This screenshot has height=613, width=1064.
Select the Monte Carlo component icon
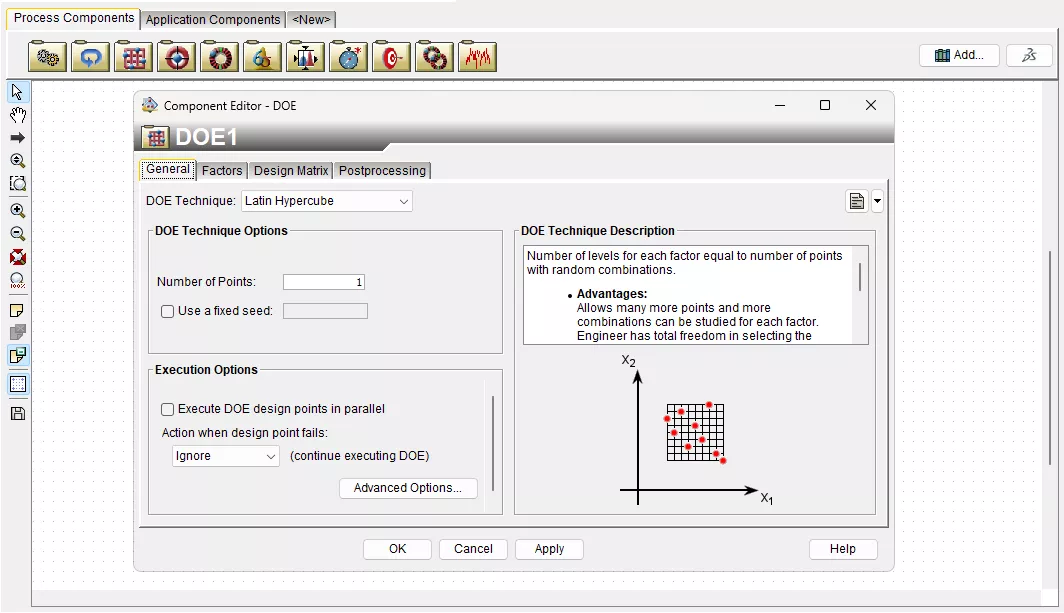[220, 57]
